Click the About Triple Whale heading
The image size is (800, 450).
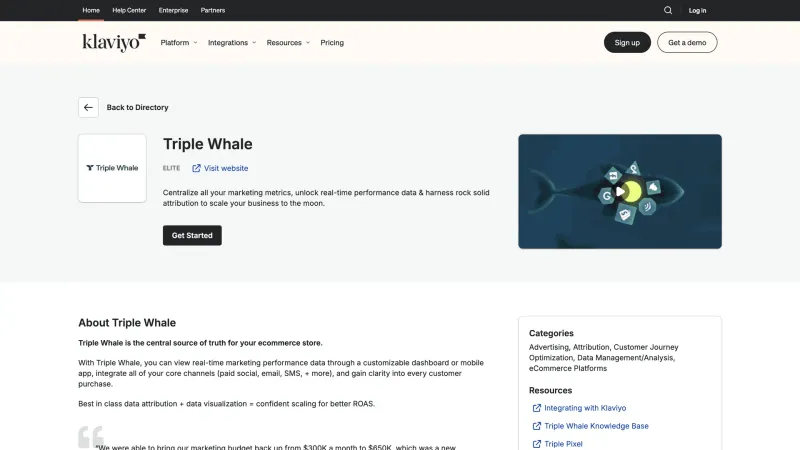point(127,323)
